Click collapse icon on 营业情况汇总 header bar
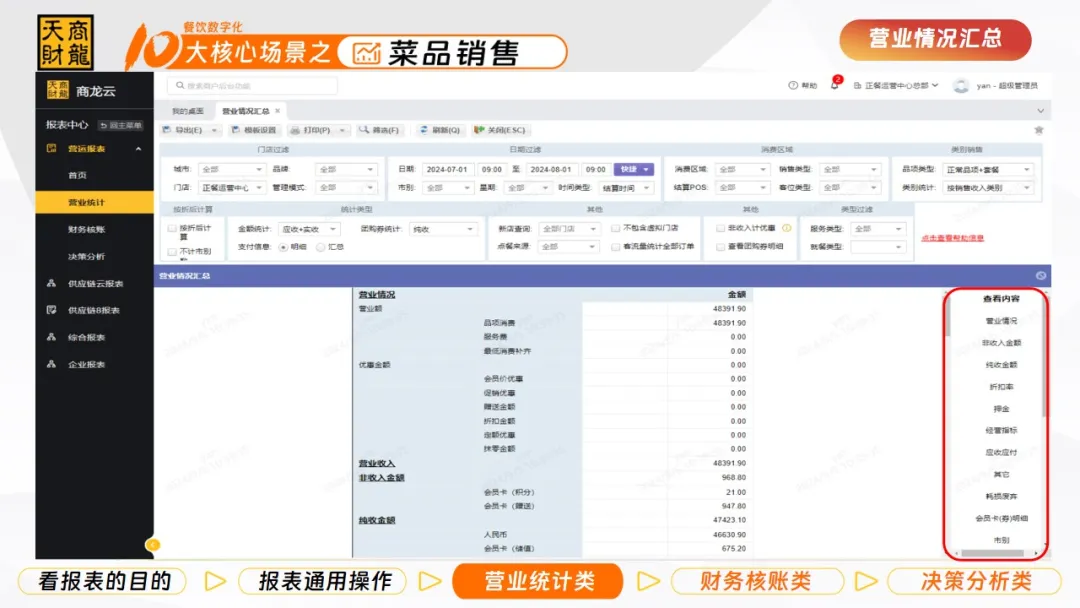Viewport: 1080px width, 608px height. (1041, 275)
